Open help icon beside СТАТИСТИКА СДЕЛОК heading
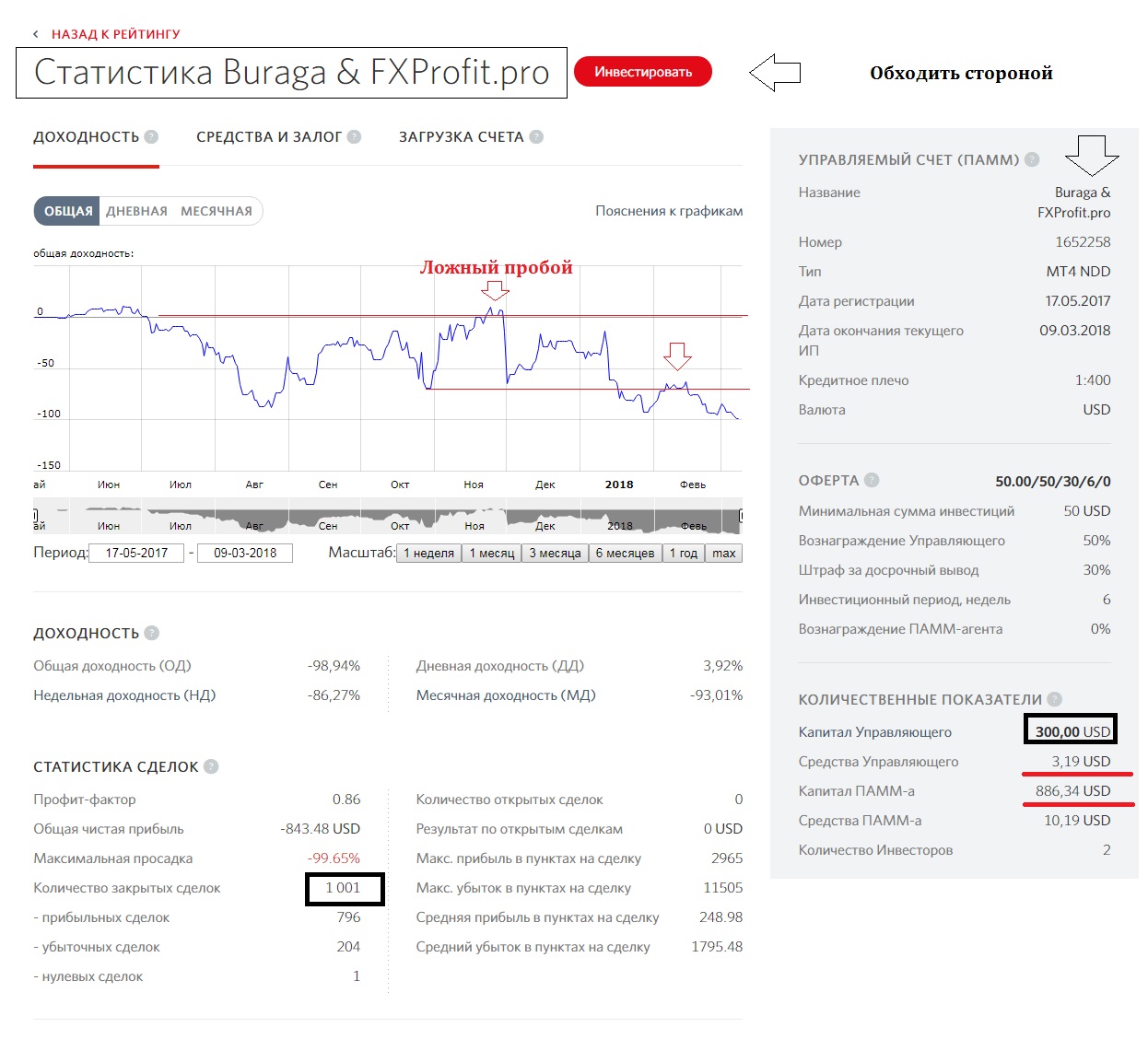 pyautogui.click(x=211, y=766)
